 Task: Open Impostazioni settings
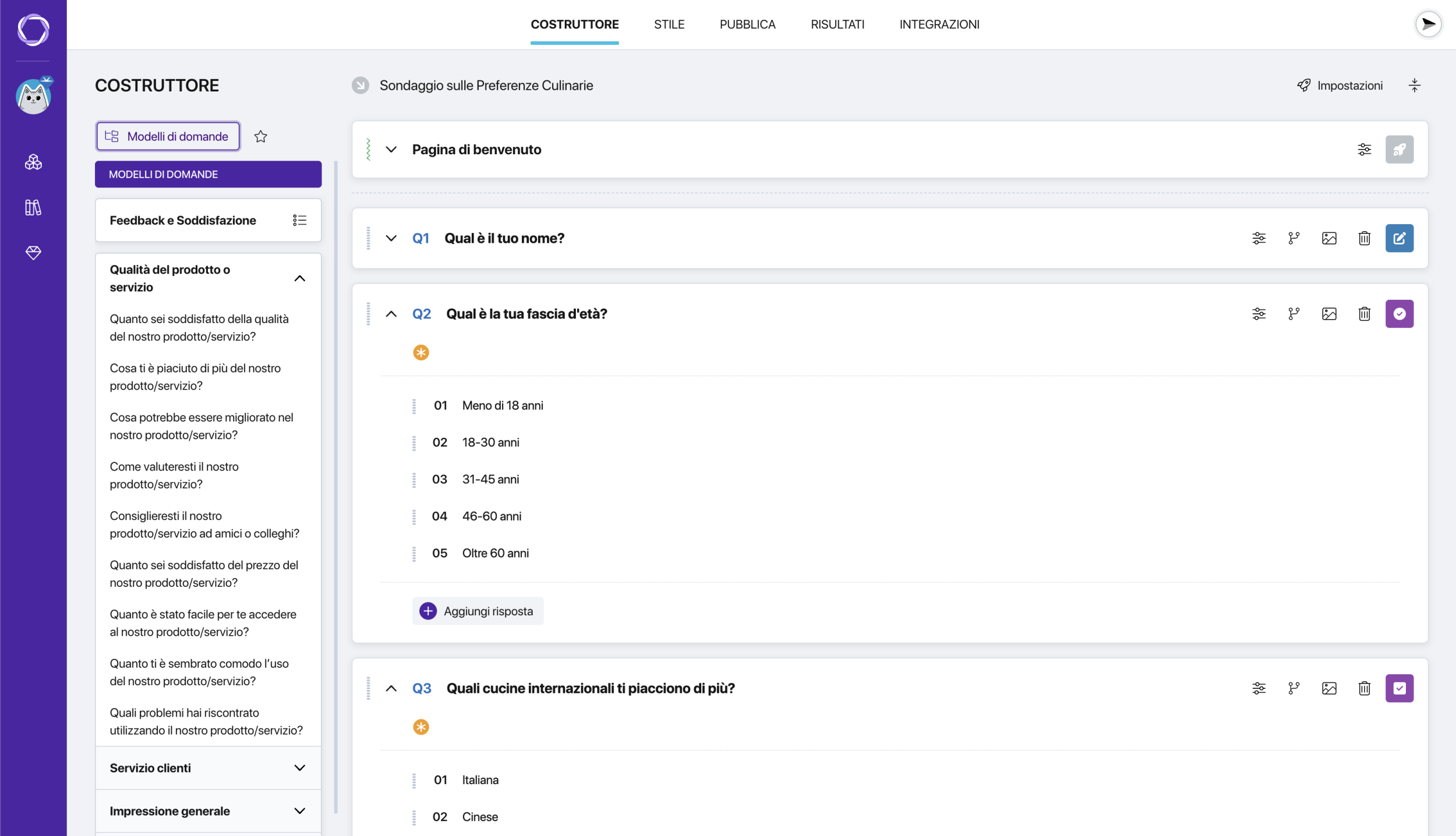(1340, 86)
